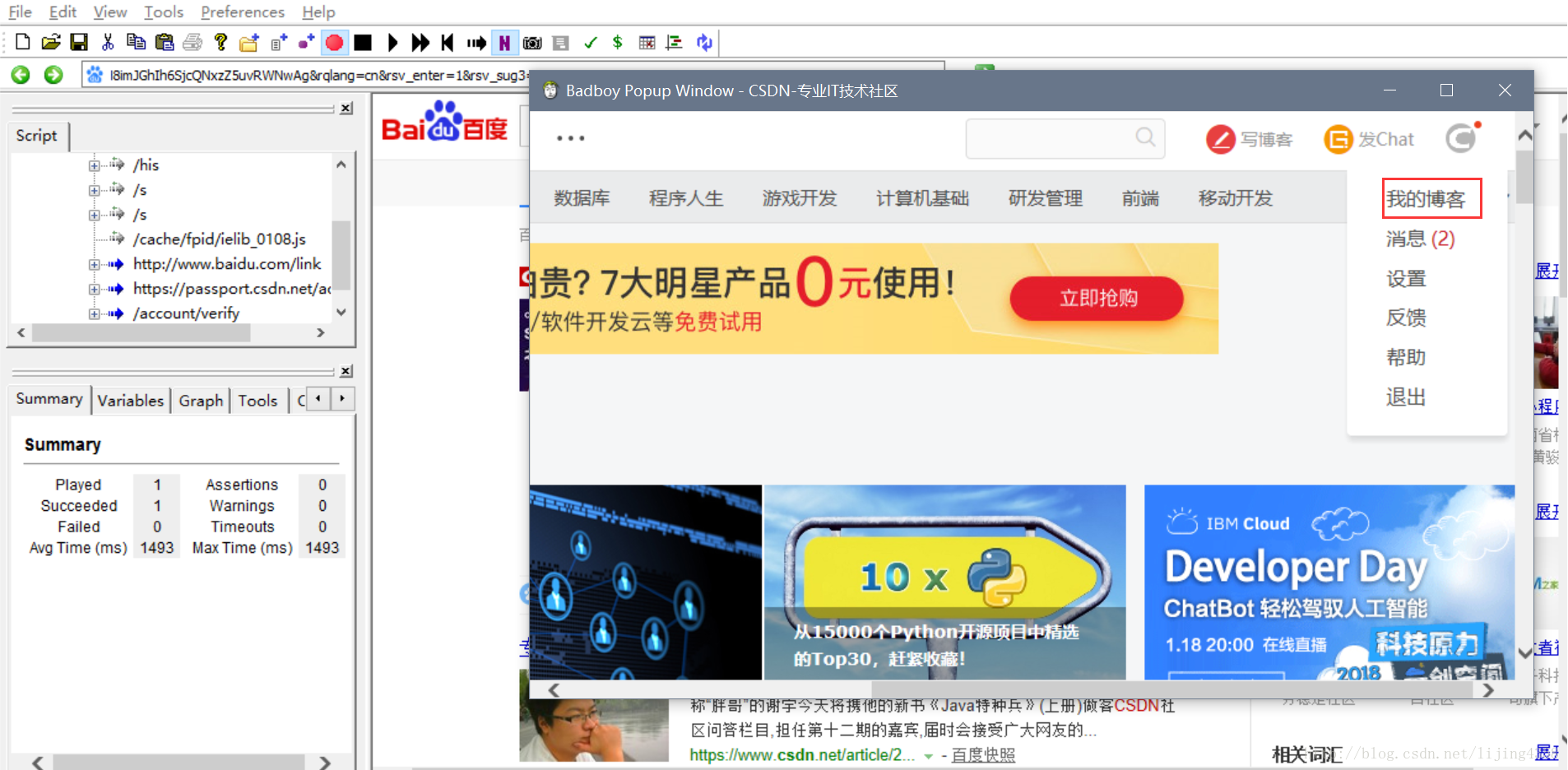Click the New script icon
Screen dimensions: 1568x770
click(x=23, y=42)
